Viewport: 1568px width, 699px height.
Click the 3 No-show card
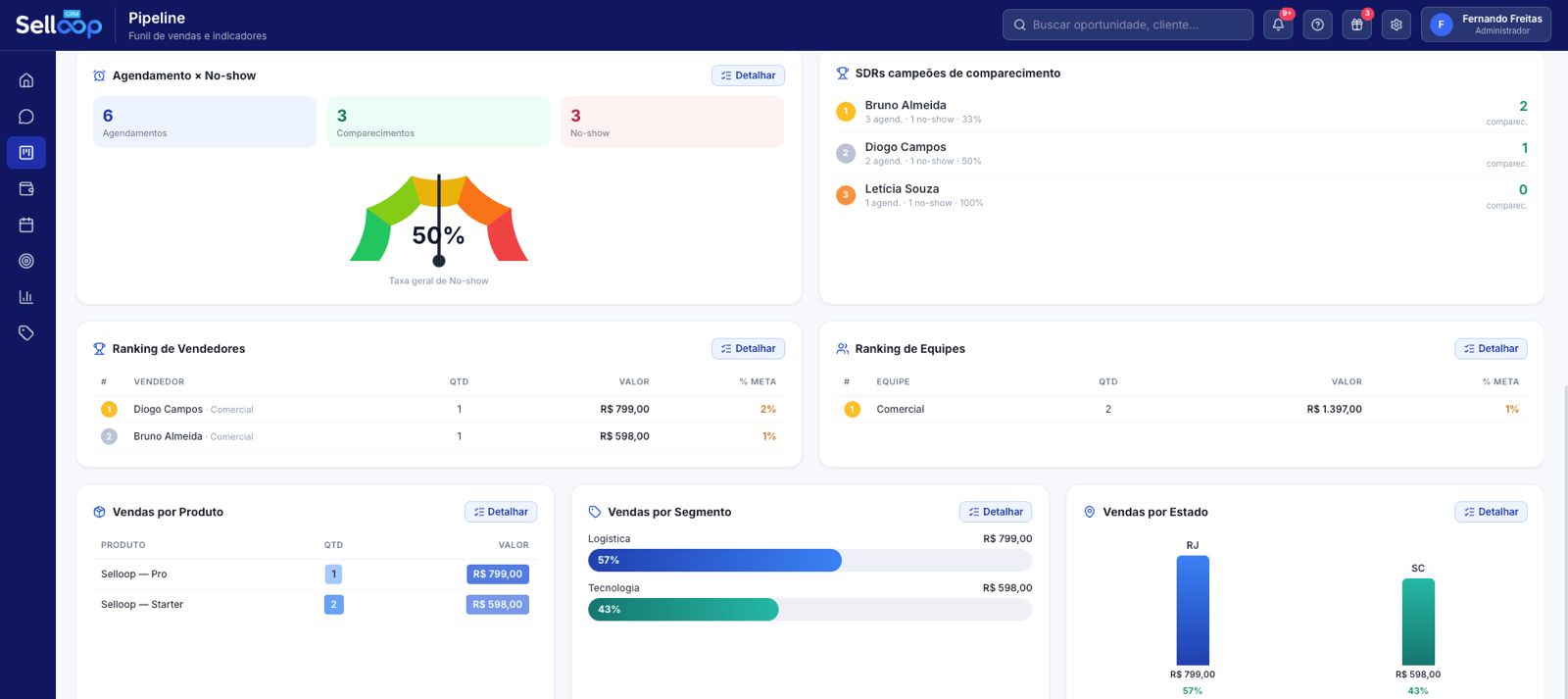(672, 122)
